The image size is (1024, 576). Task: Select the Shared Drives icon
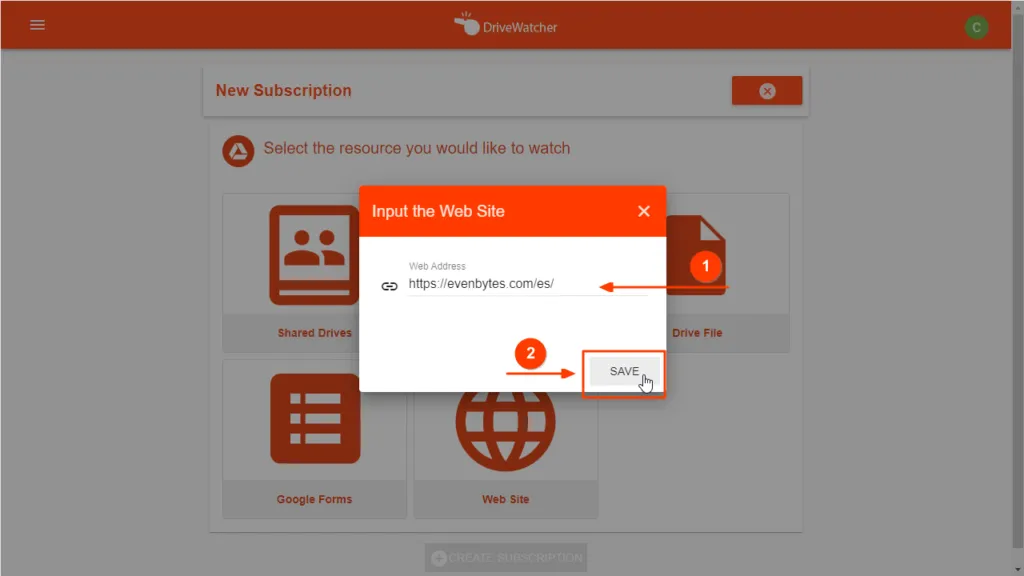[314, 255]
